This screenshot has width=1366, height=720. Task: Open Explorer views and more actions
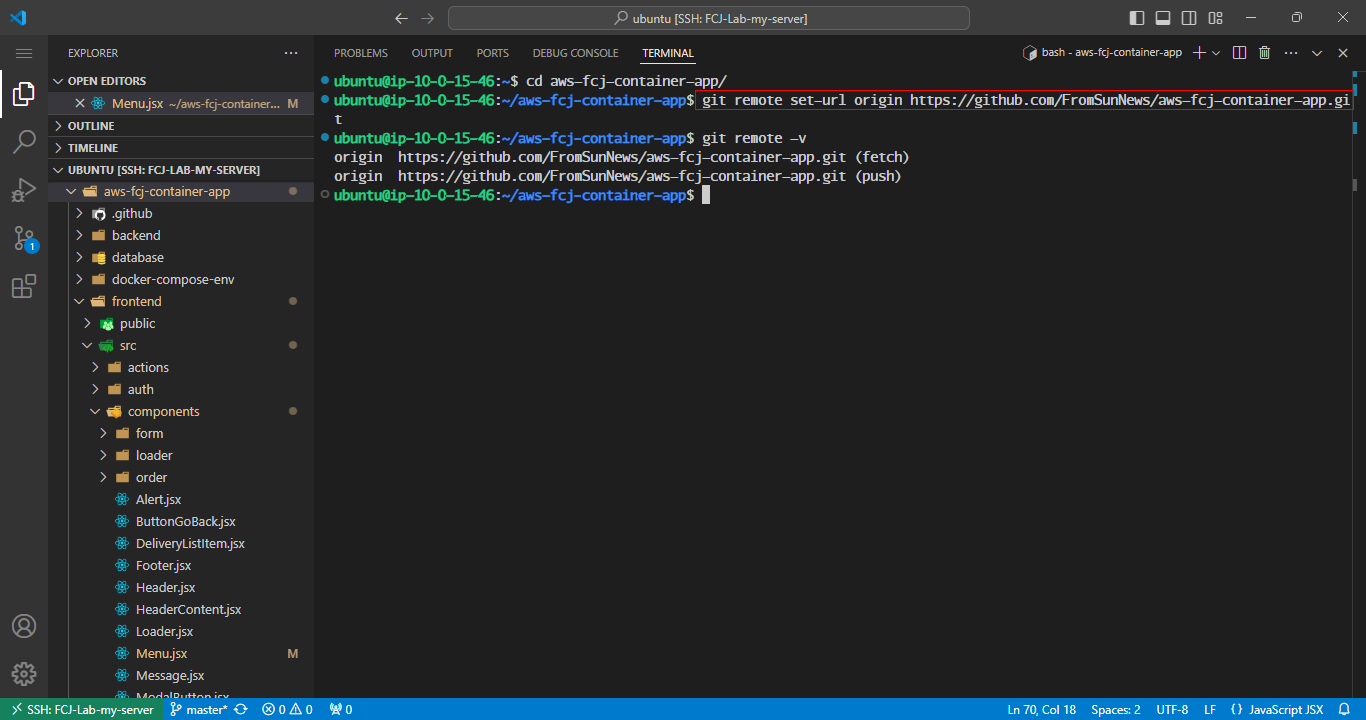click(291, 53)
